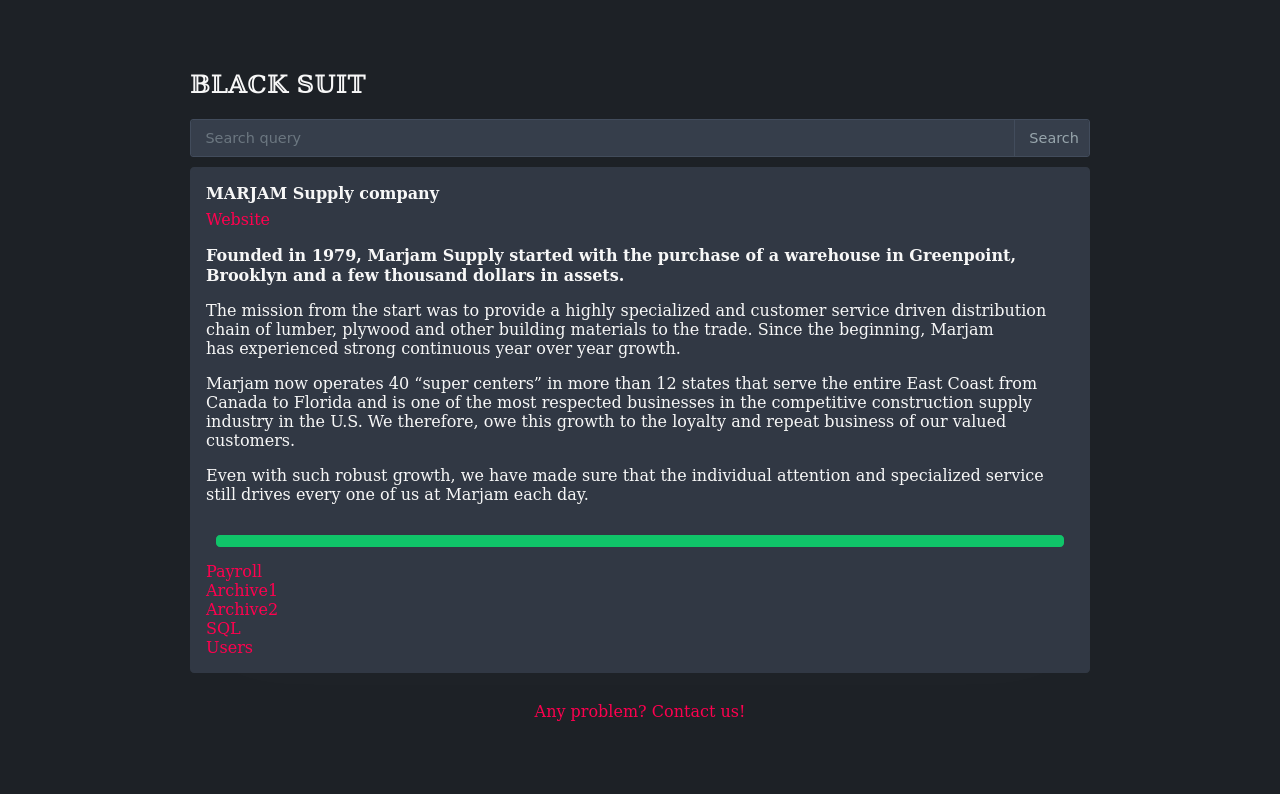1280x794 pixels.
Task: Click the "The mission from the start" paragraph
Action: (625, 330)
